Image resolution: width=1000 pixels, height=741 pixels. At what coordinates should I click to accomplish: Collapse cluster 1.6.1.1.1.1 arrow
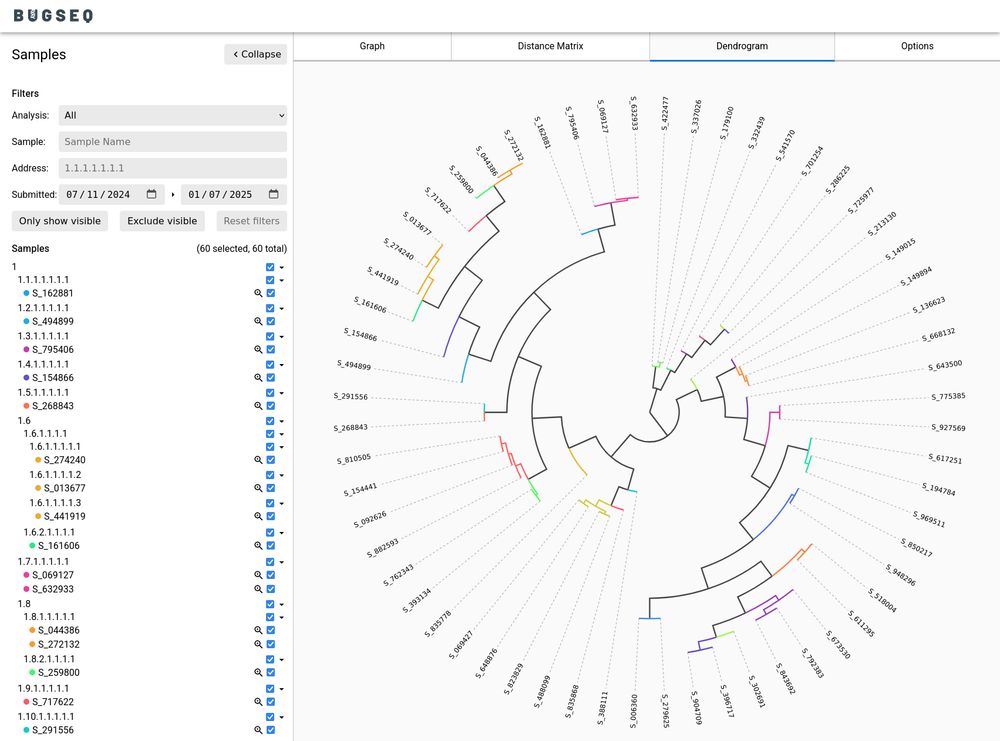[x=282, y=434]
